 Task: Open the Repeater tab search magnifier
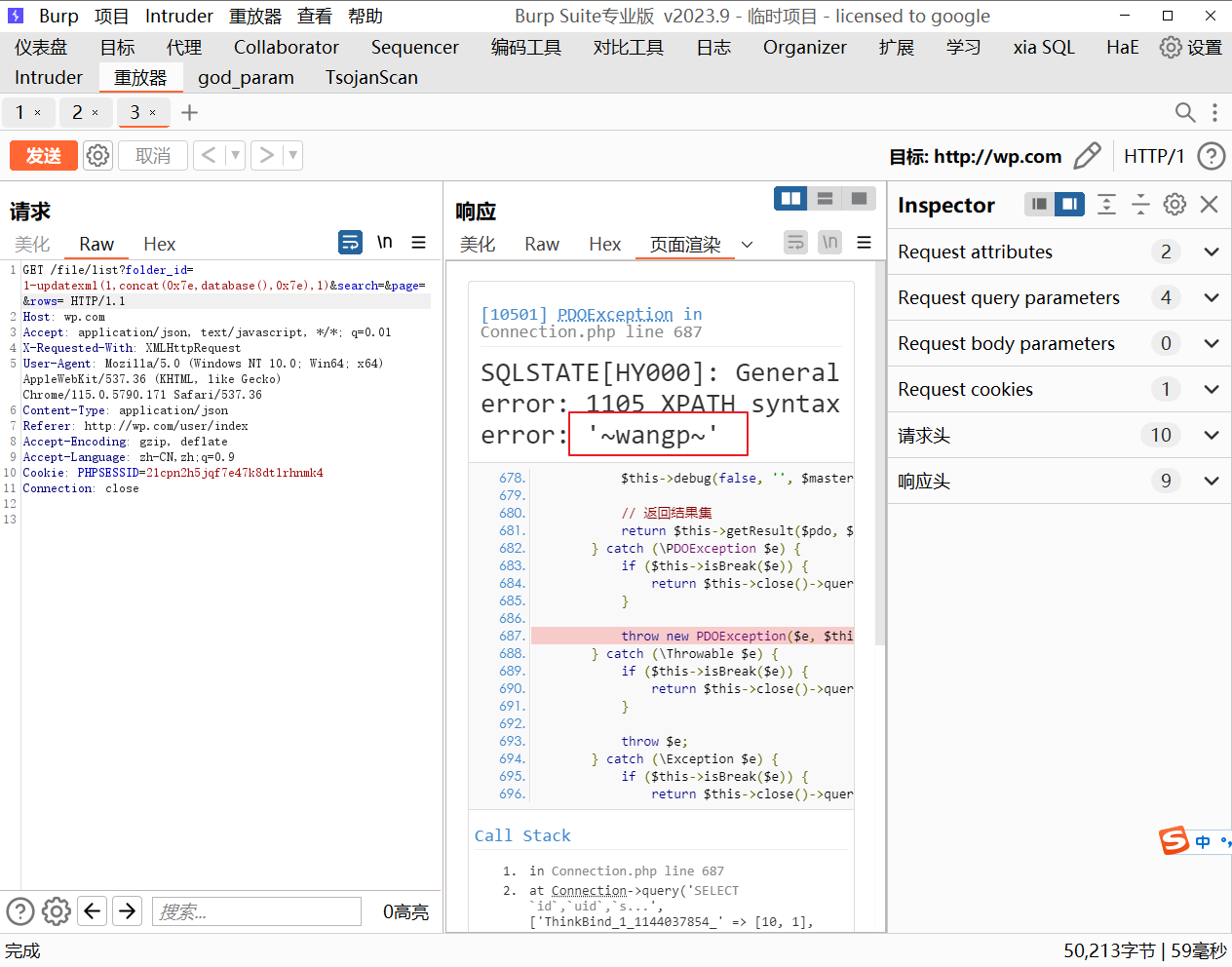click(x=1185, y=112)
